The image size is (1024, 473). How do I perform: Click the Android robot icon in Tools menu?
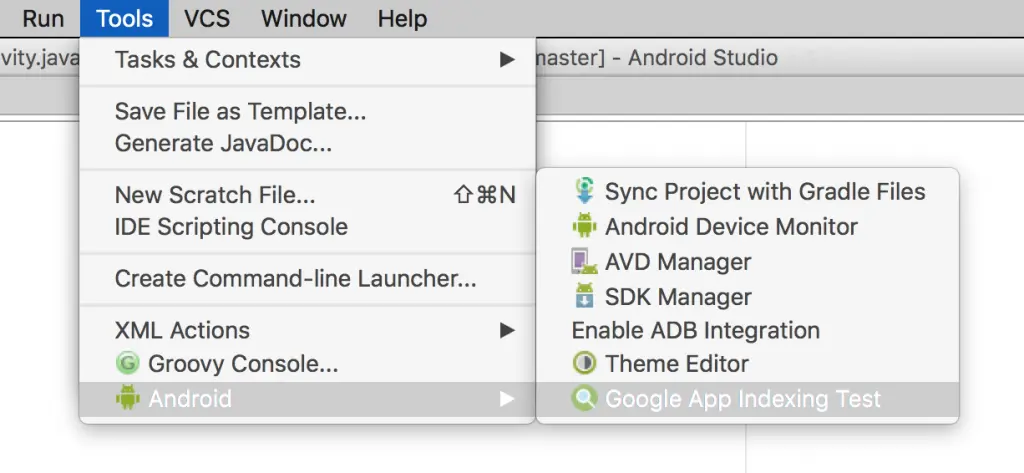[128, 398]
